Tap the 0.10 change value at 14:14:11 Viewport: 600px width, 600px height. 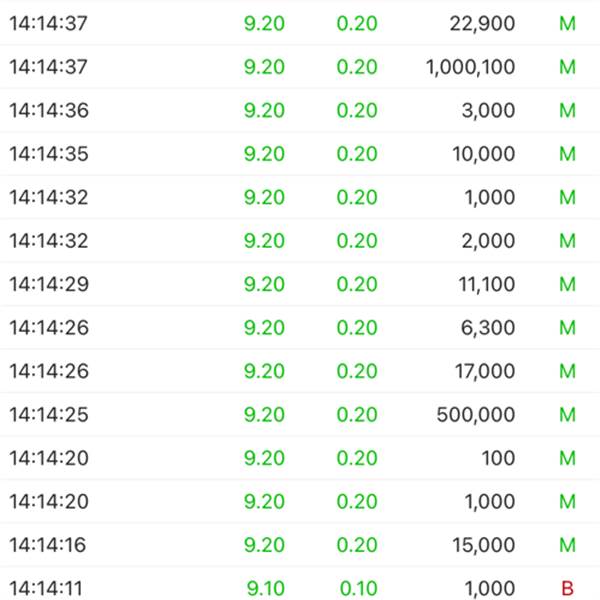(x=359, y=588)
